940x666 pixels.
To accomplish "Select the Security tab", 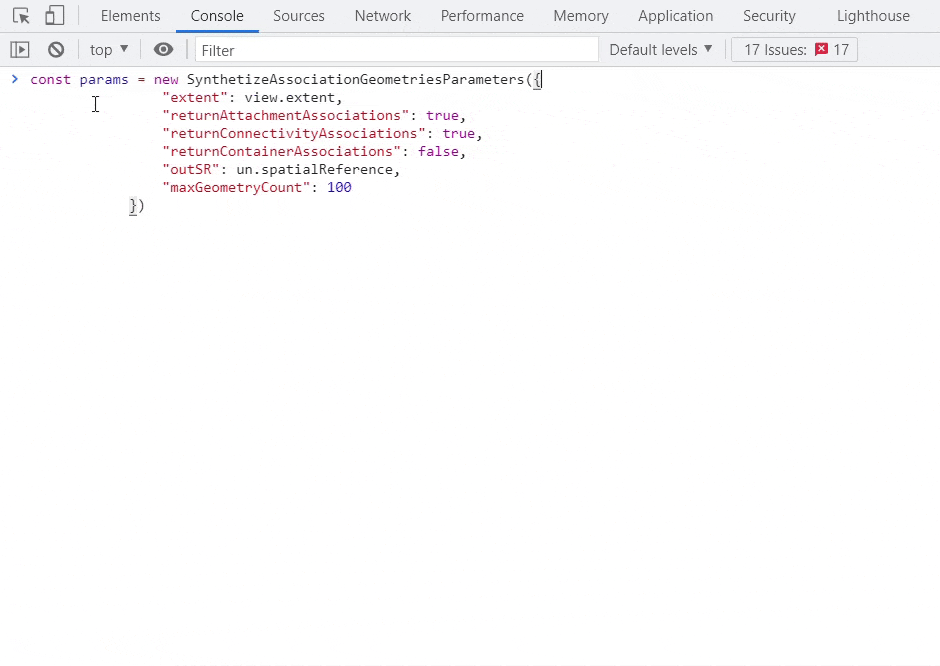I will pyautogui.click(x=769, y=16).
